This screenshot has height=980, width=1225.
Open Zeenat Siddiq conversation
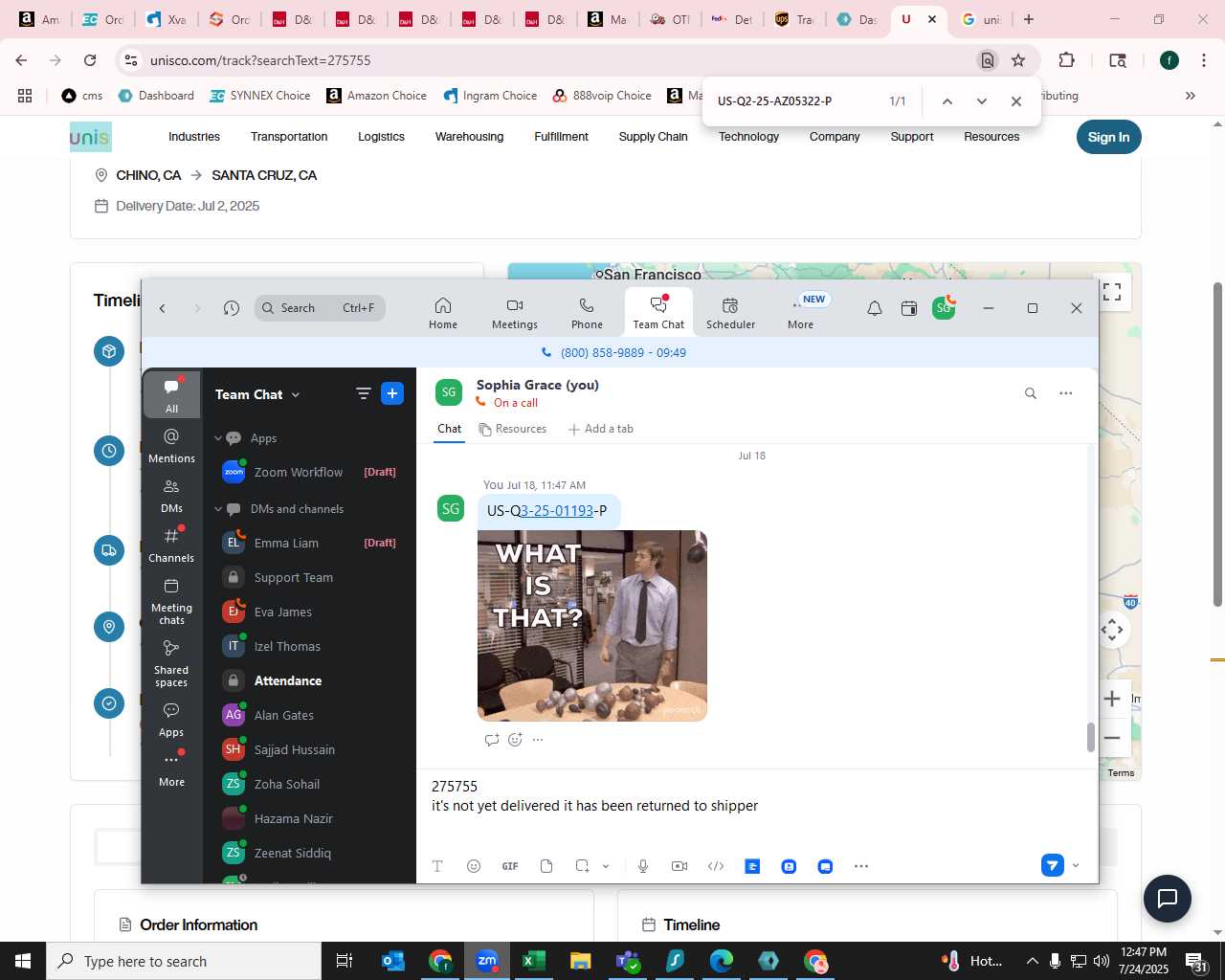pyautogui.click(x=309, y=853)
